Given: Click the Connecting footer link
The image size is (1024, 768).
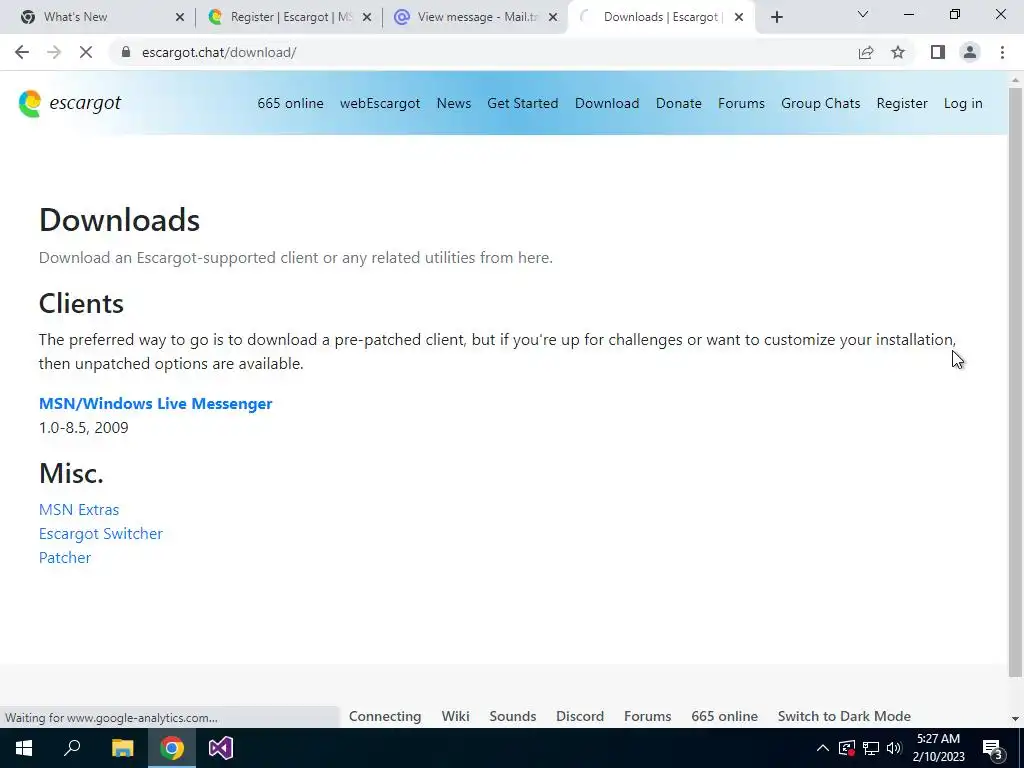Looking at the screenshot, I should click(x=385, y=716).
